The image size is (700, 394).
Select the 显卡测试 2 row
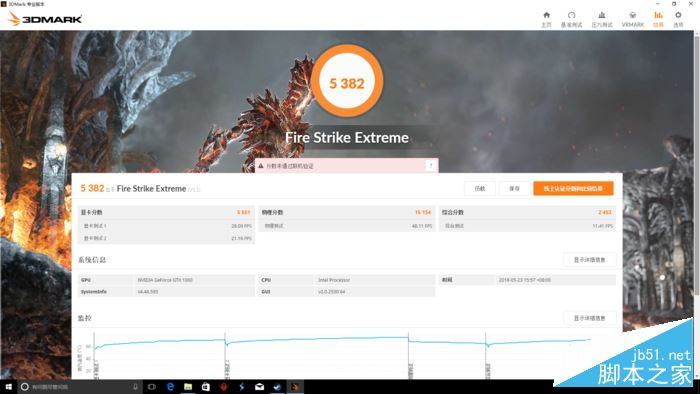coord(166,238)
